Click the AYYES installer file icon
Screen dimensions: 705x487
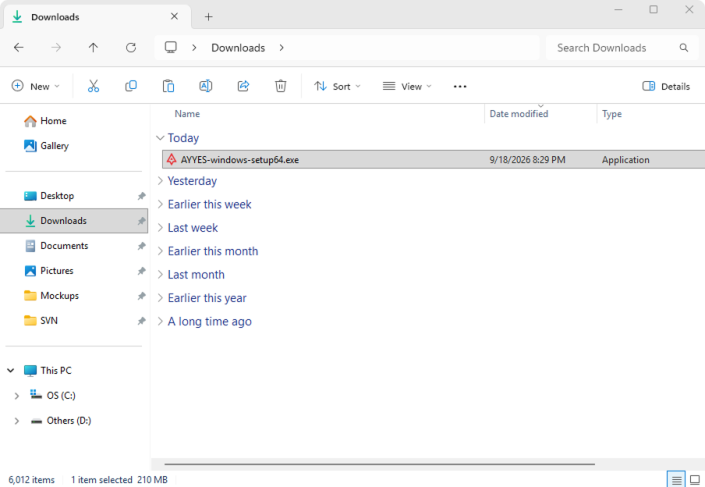point(172,159)
